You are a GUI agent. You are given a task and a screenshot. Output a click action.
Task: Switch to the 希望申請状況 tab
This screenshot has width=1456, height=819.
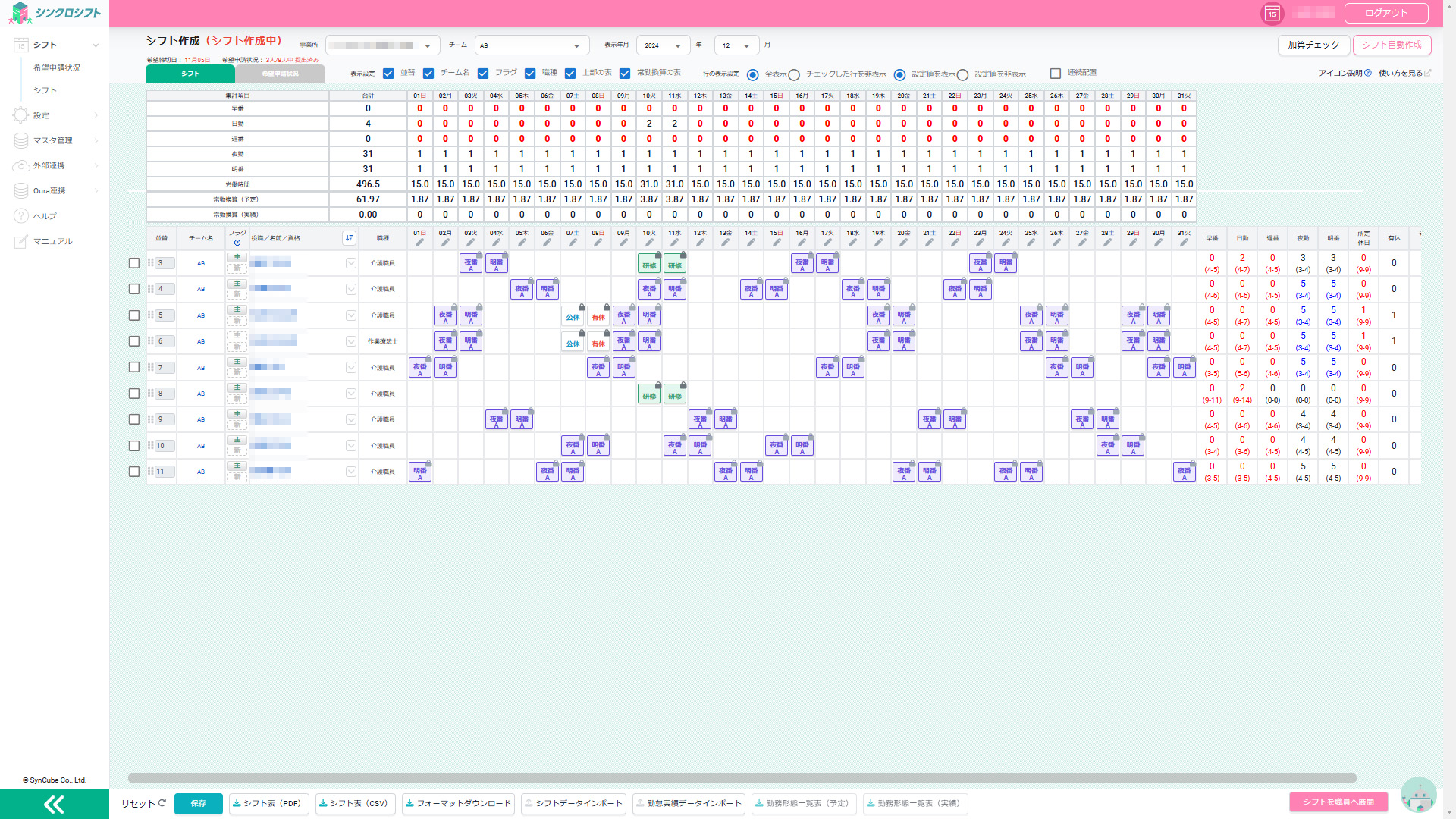pos(281,74)
